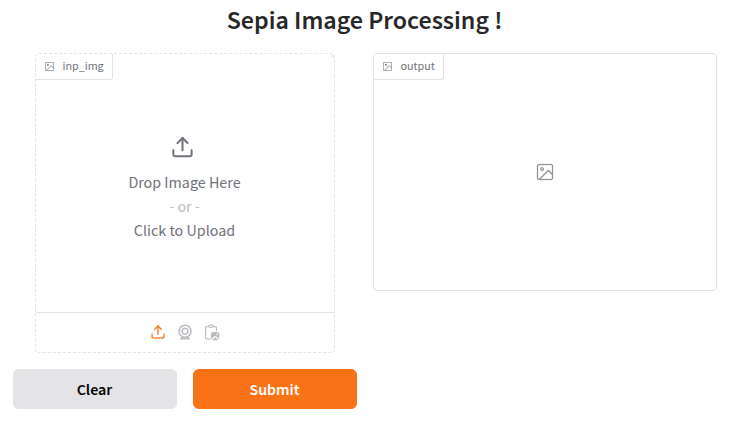Click the large upload arrow icon
This screenshot has height=422, width=731.
point(182,147)
